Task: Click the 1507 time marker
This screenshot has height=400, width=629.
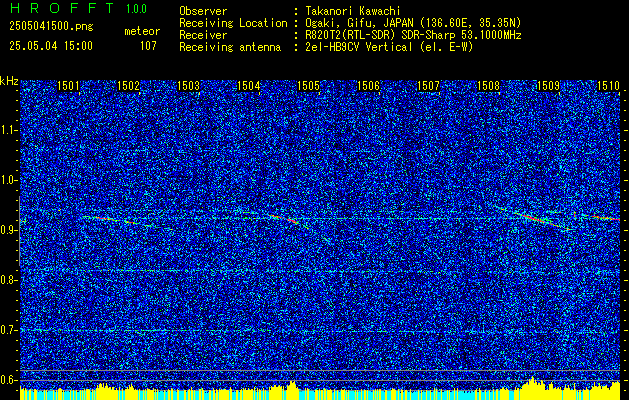Action: [x=428, y=86]
